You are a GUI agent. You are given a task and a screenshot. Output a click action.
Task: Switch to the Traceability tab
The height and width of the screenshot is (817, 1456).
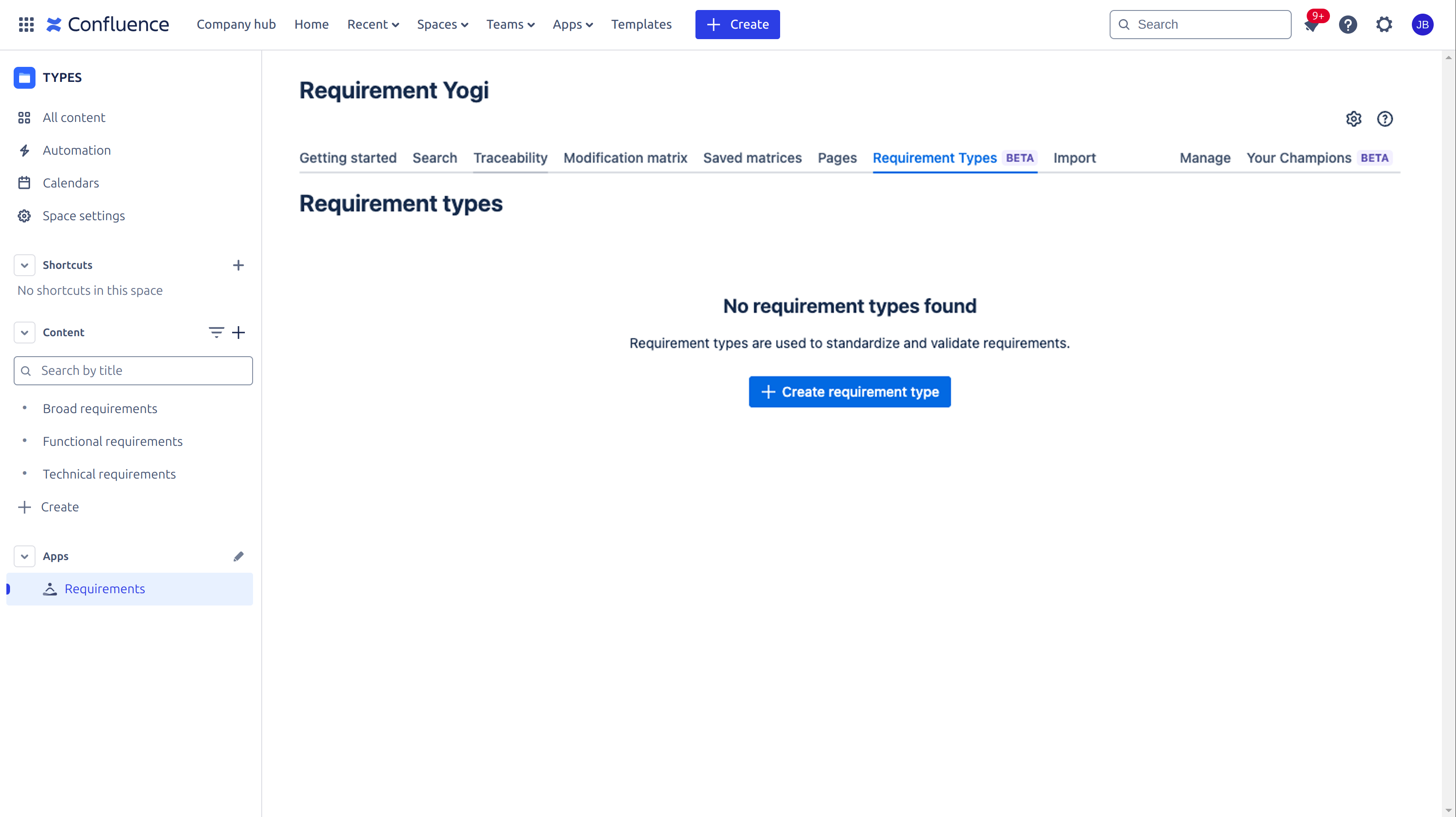pos(510,158)
